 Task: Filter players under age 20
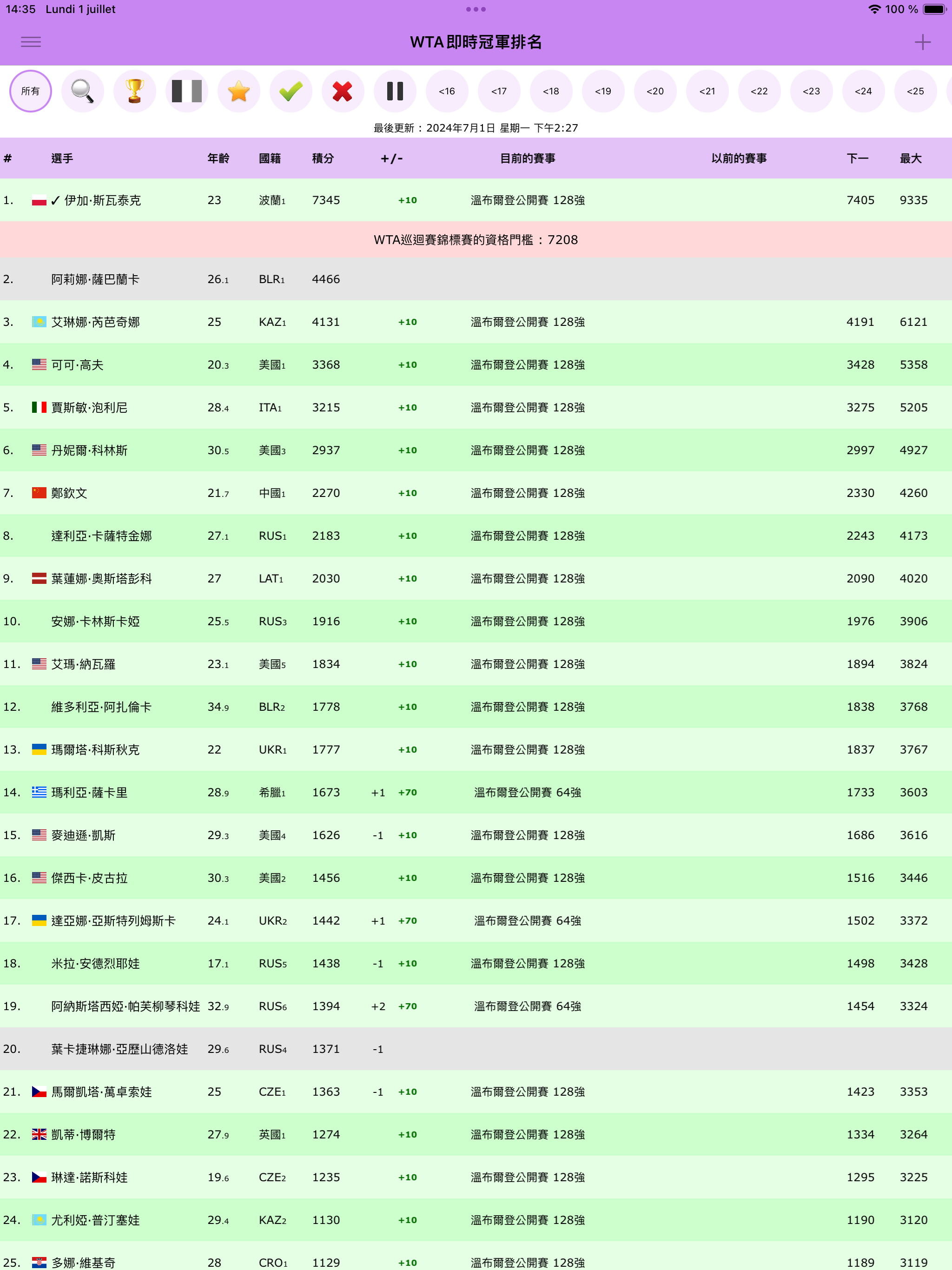pyautogui.click(x=655, y=91)
